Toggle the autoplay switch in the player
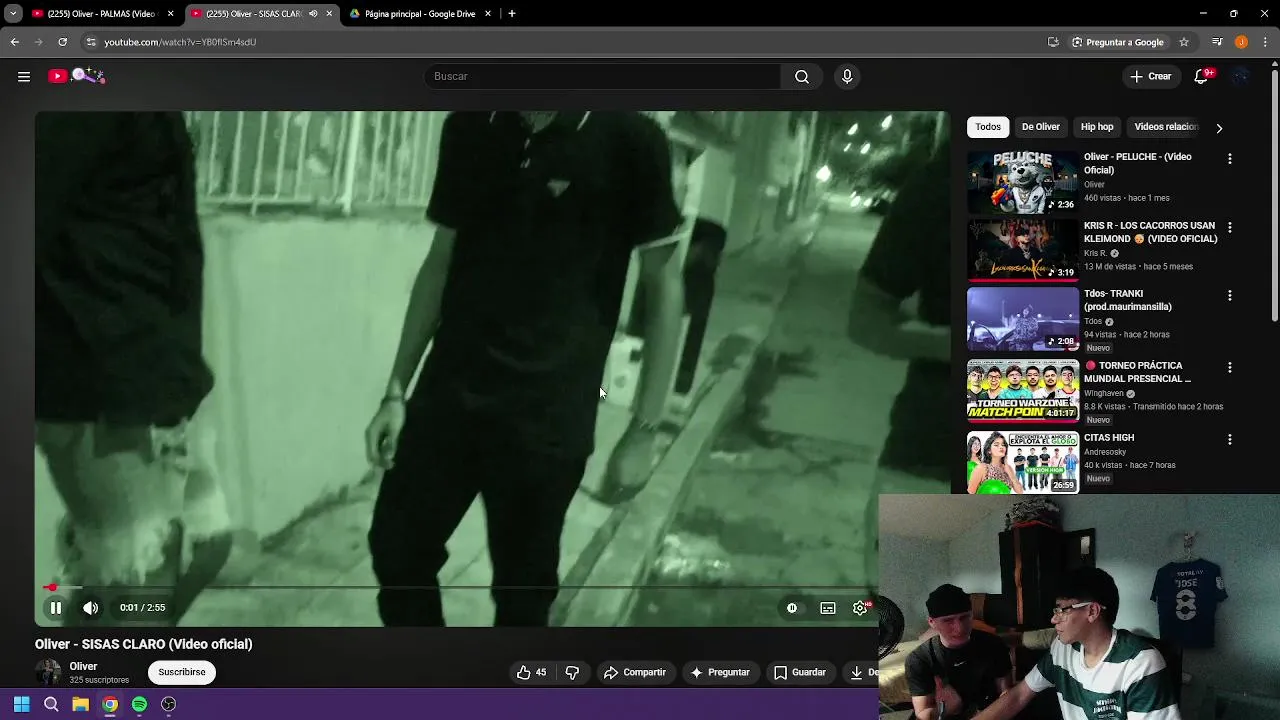This screenshot has width=1280, height=720. [792, 607]
